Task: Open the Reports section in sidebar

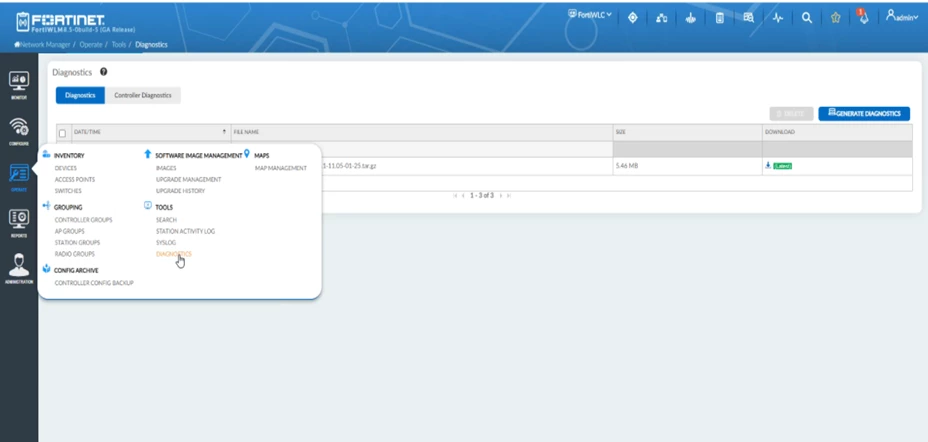Action: 18,223
